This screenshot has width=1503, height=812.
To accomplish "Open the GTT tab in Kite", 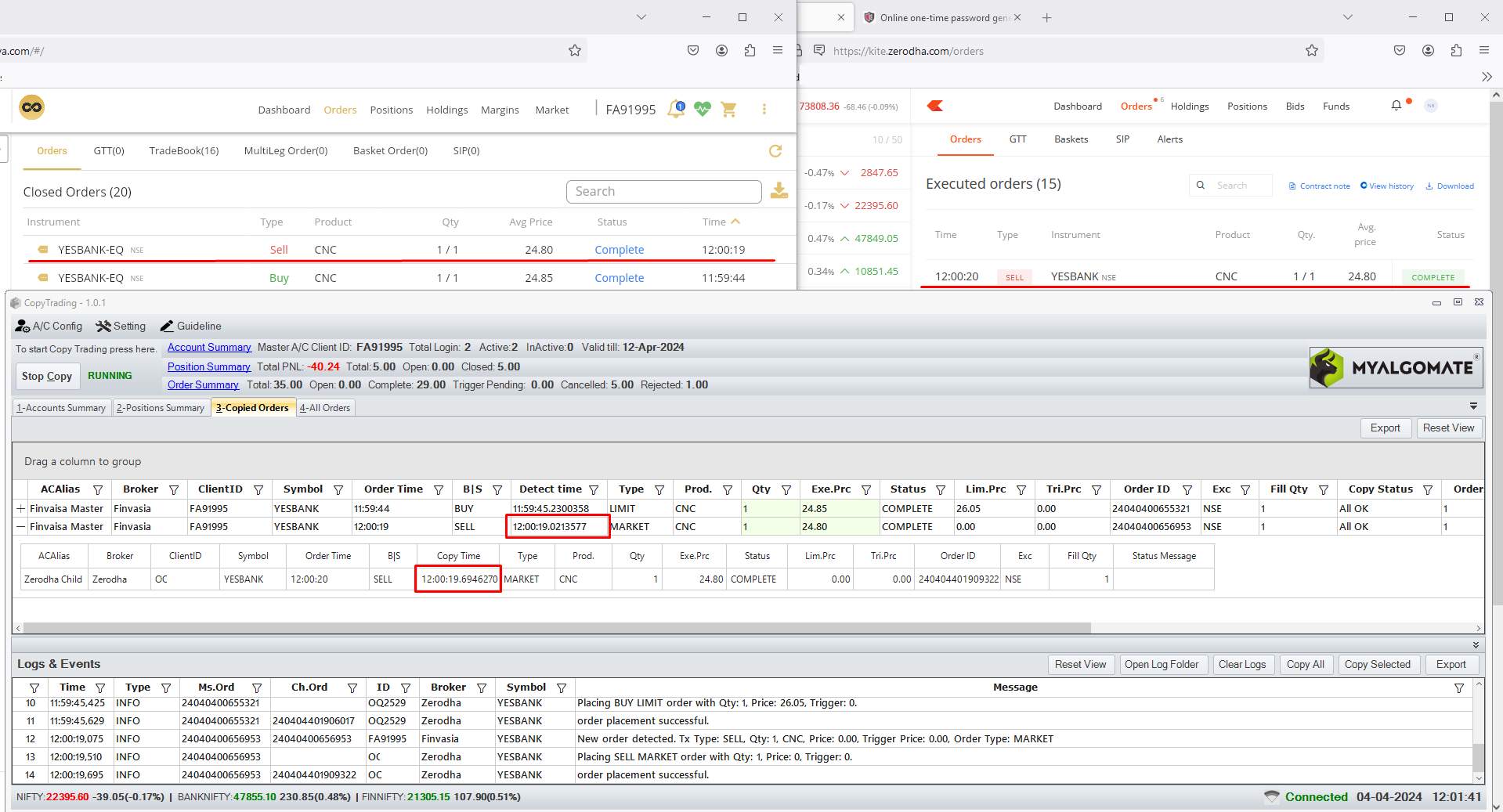I will click(x=1017, y=139).
